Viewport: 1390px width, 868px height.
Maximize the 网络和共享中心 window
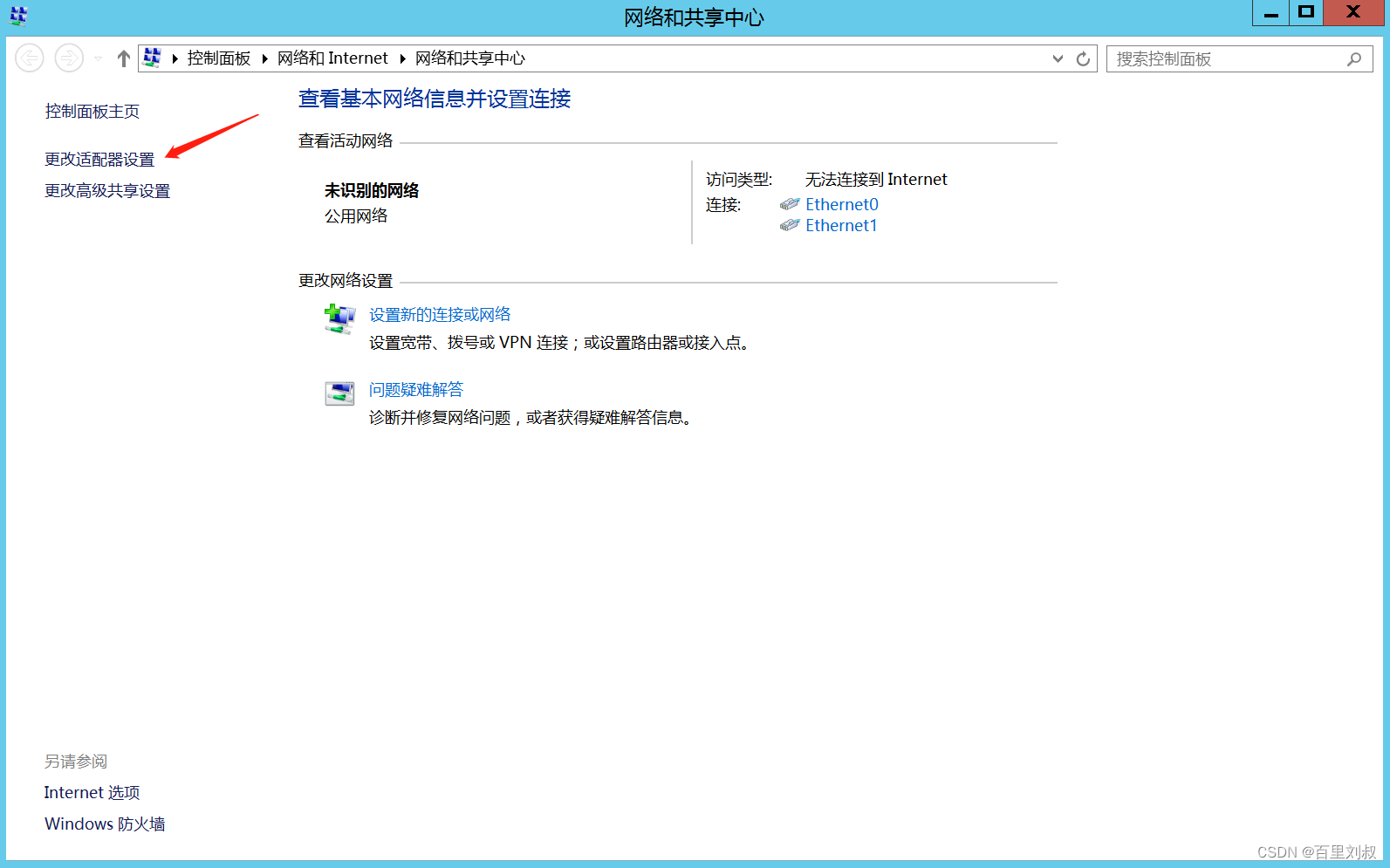[1305, 13]
